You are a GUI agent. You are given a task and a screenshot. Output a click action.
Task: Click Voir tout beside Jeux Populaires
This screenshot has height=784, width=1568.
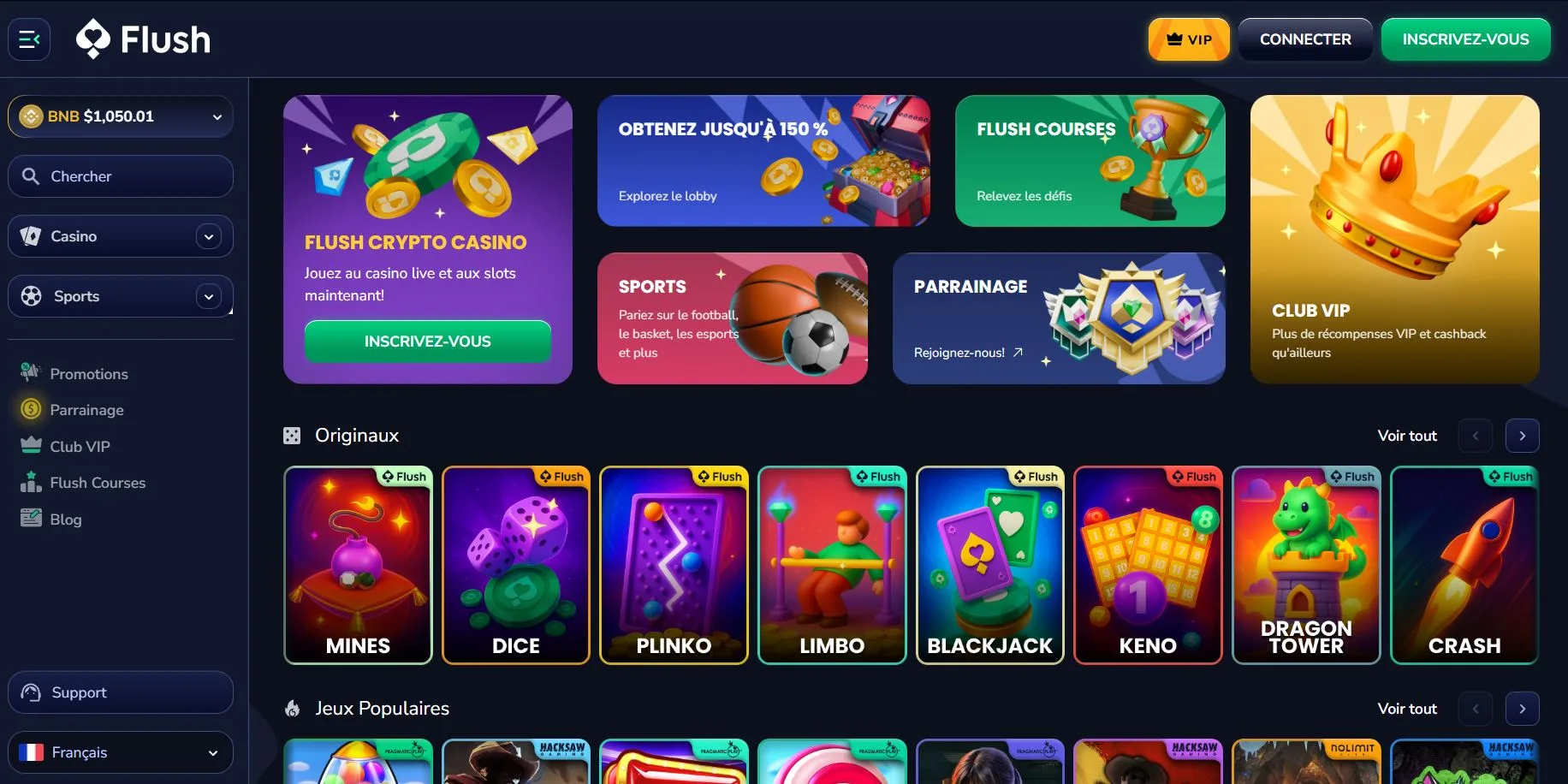point(1407,709)
